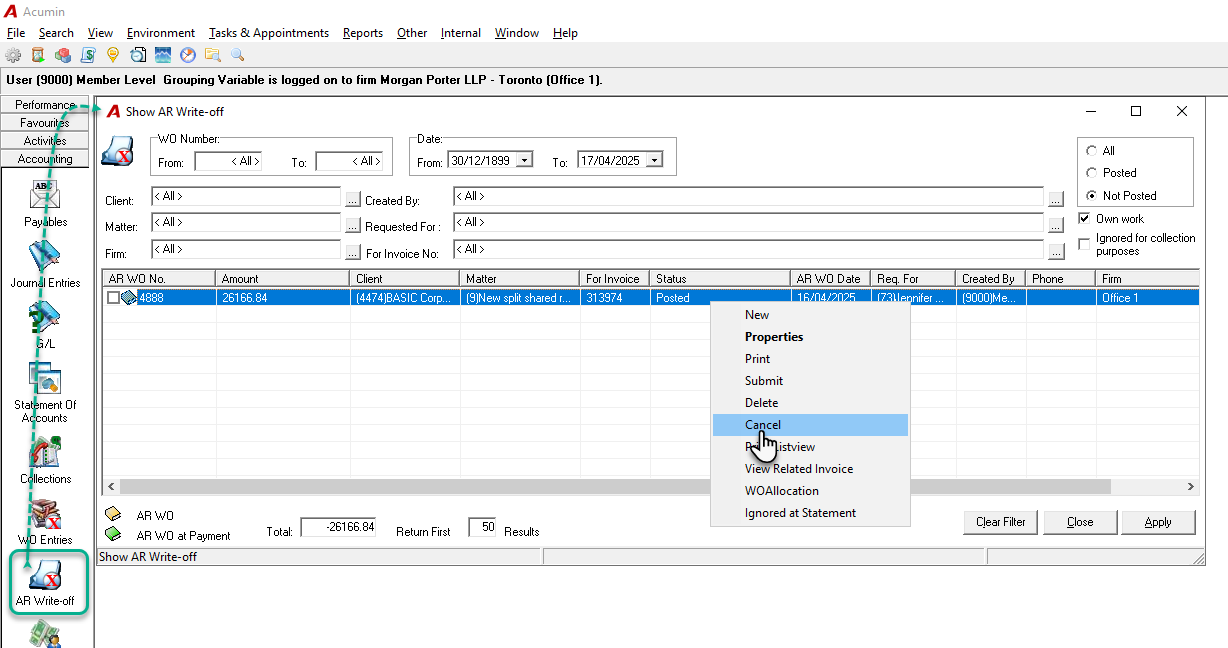Open the Date From calendar dropdown
Screen dimensions: 1228x648
525,160
